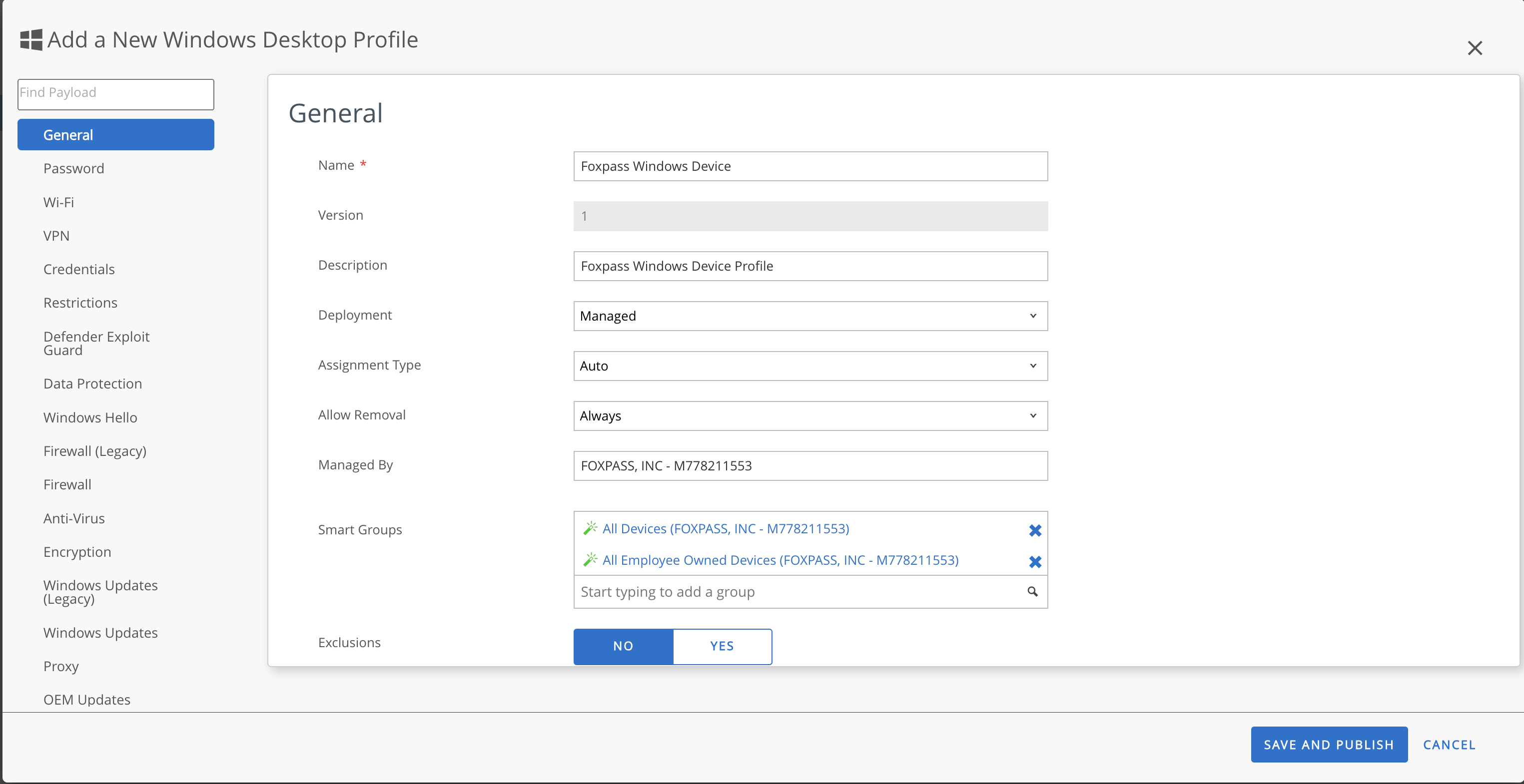Select the General payload
The height and width of the screenshot is (784, 1524).
[x=116, y=135]
